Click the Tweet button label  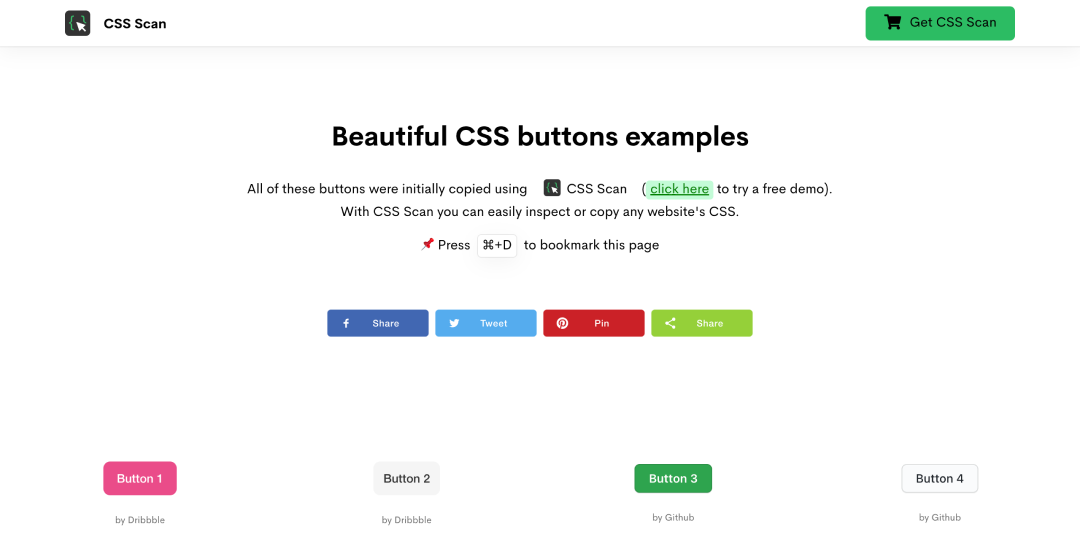[x=493, y=323]
